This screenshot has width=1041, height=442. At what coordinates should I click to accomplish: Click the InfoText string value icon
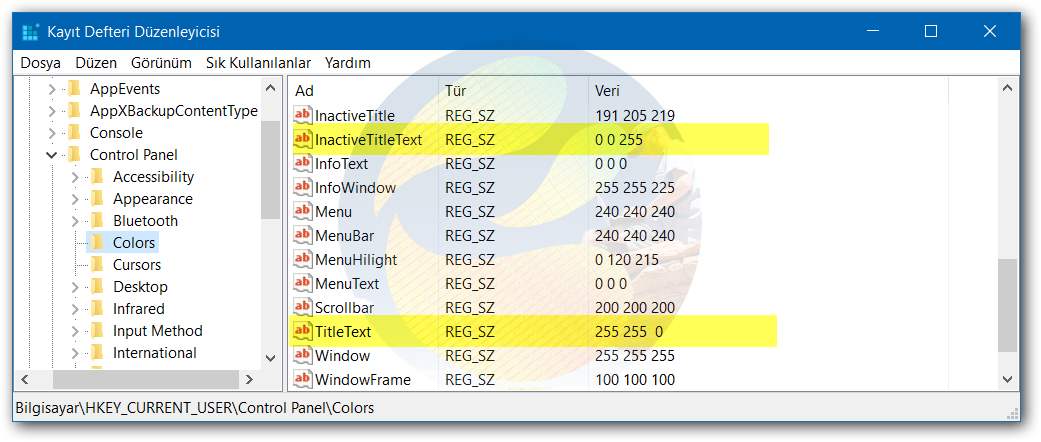coord(303,163)
